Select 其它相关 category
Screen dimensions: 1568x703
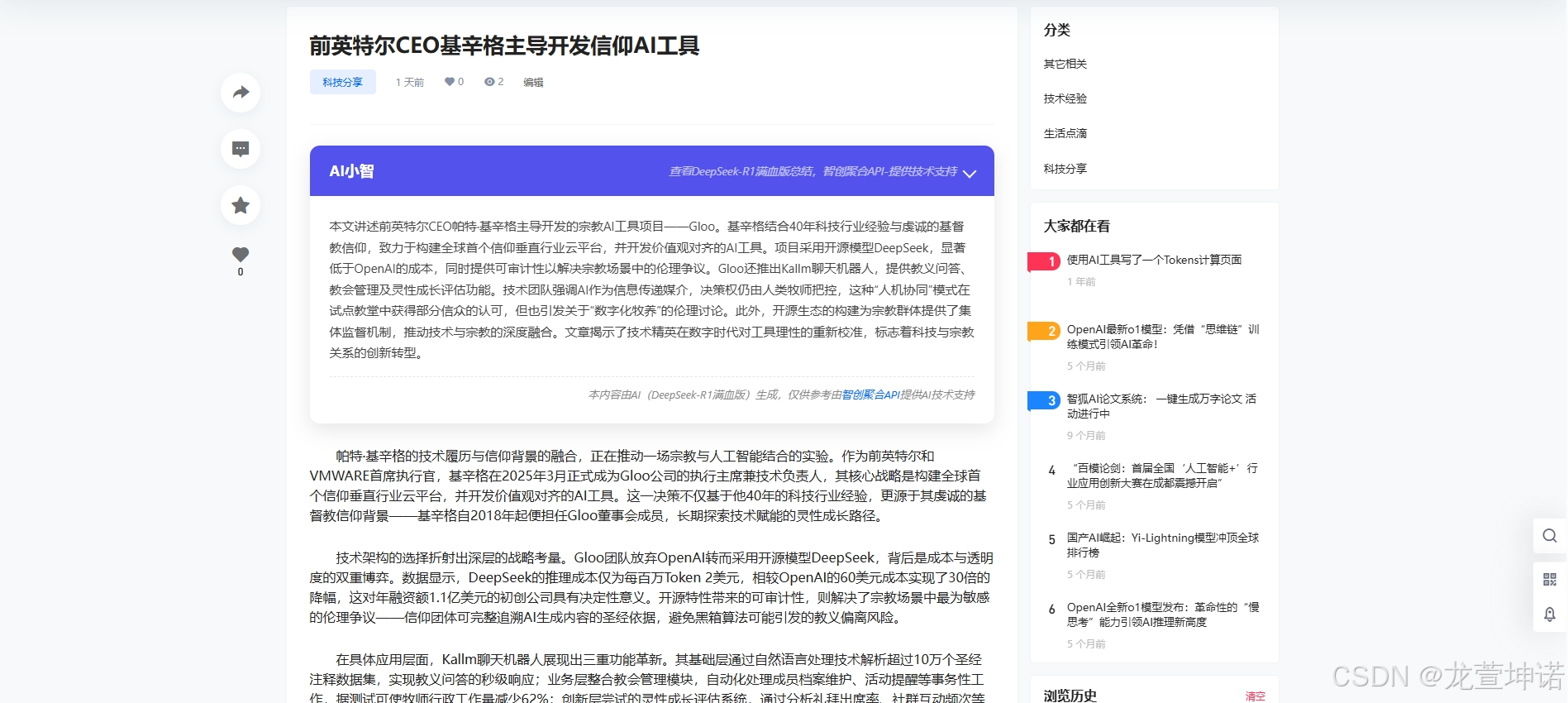point(1065,64)
